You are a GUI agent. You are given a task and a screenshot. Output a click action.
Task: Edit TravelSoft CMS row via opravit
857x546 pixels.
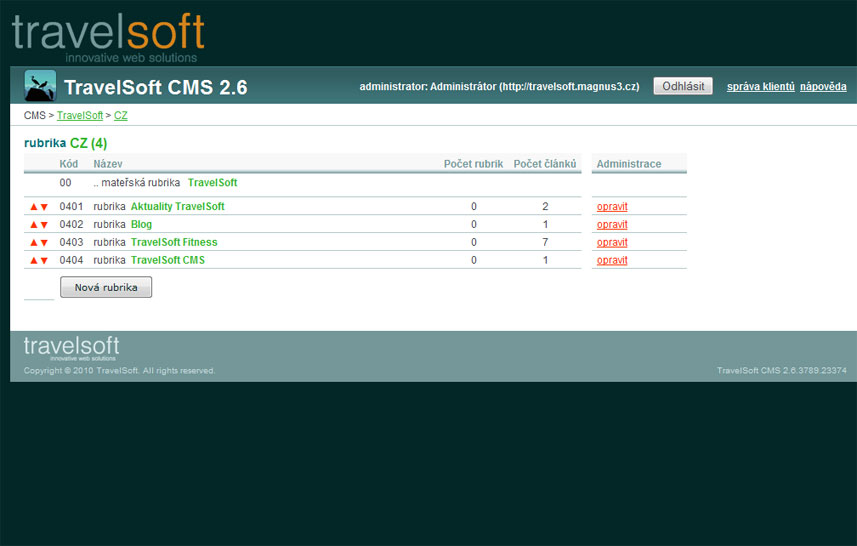612,260
